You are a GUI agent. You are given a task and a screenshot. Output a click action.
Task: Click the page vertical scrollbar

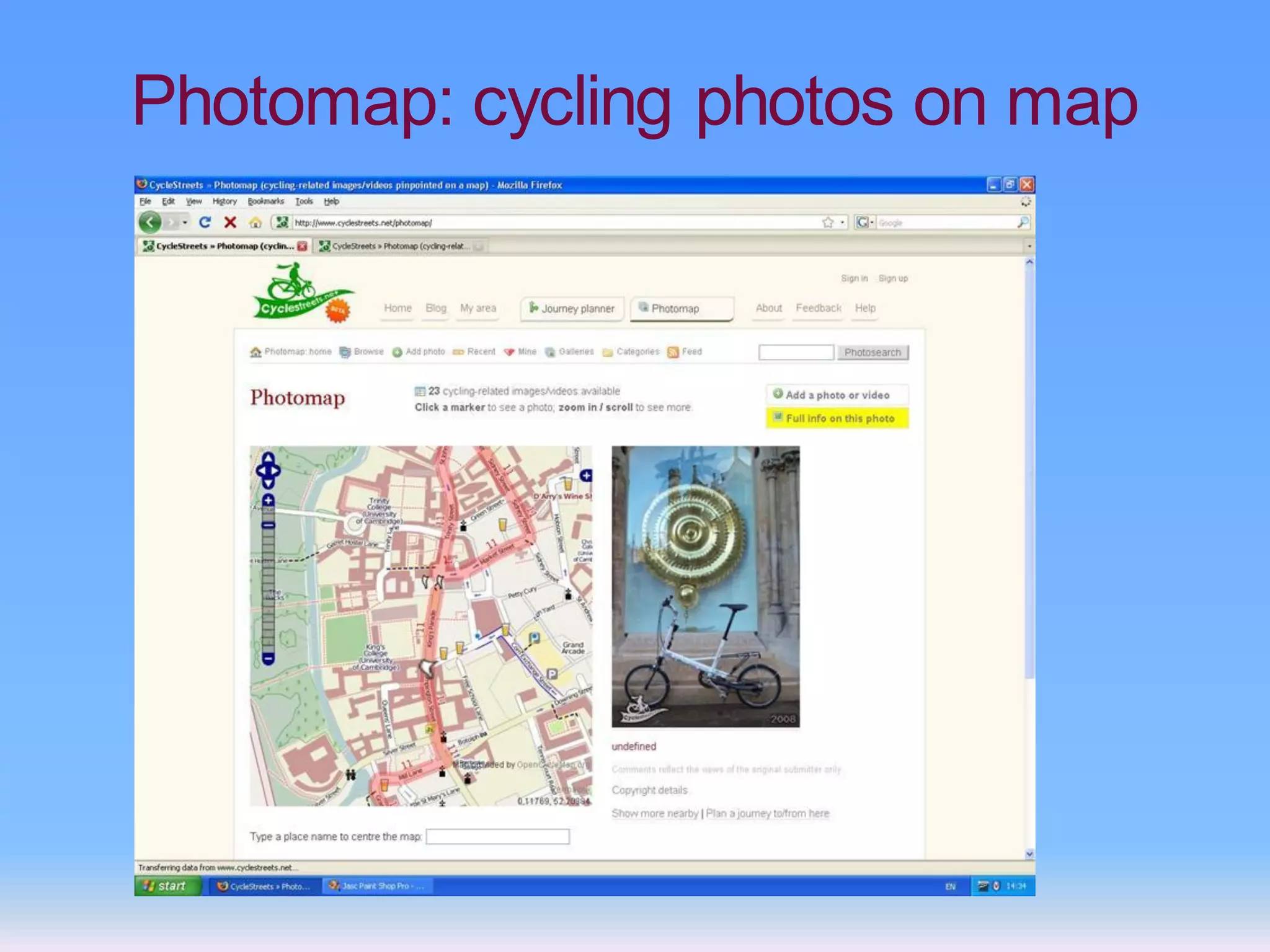(1029, 558)
